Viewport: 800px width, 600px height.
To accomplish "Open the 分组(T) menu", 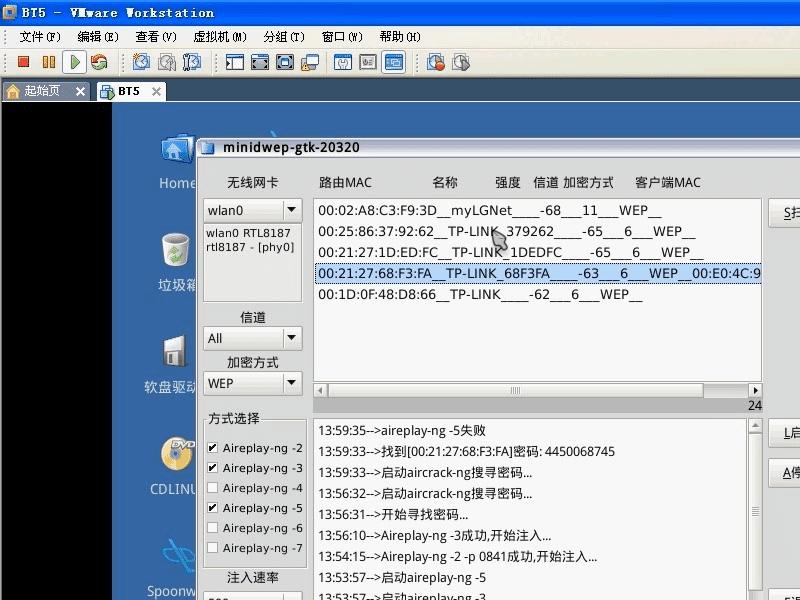I will pos(284,37).
